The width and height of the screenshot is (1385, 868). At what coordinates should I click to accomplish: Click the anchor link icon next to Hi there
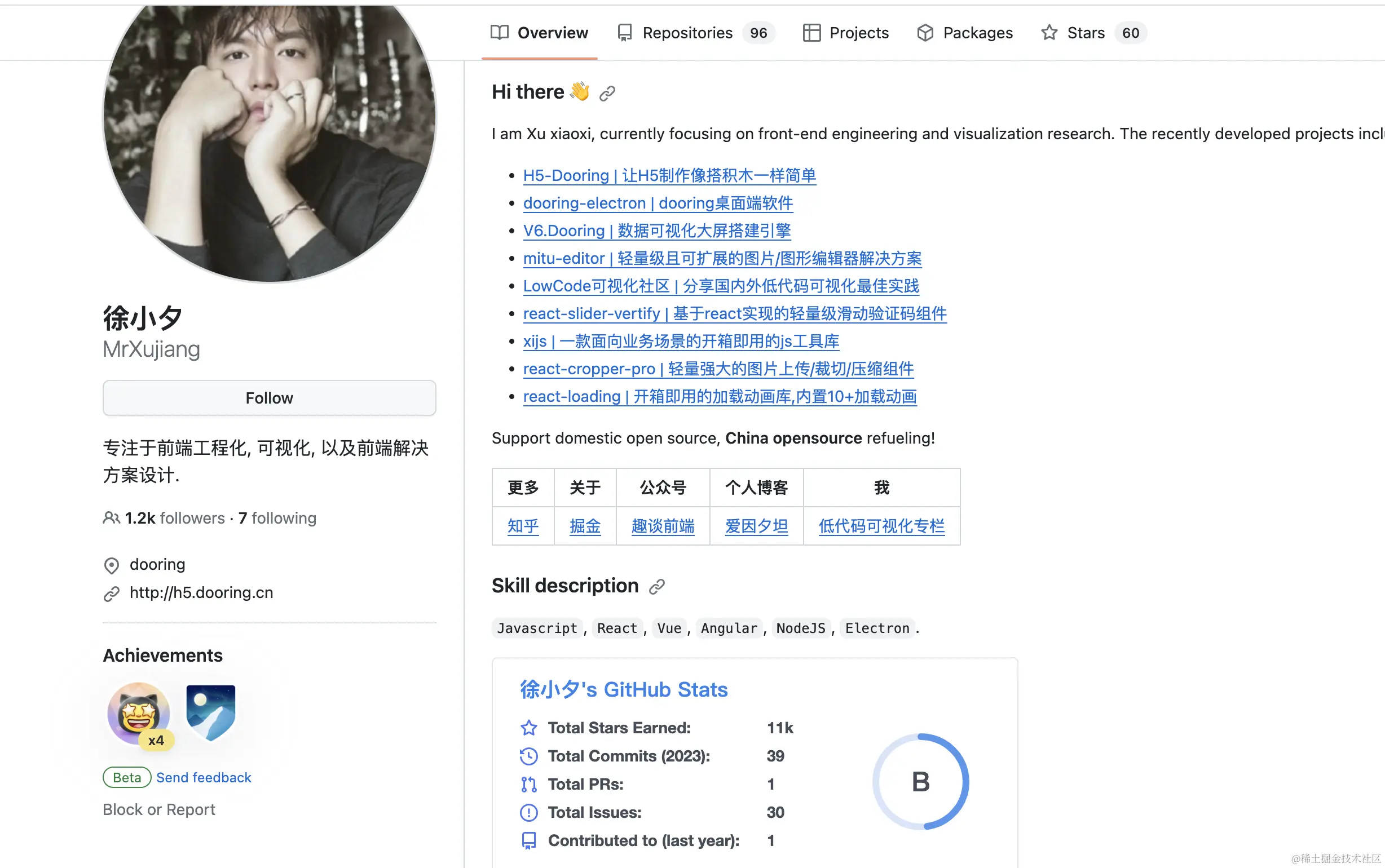pos(607,93)
